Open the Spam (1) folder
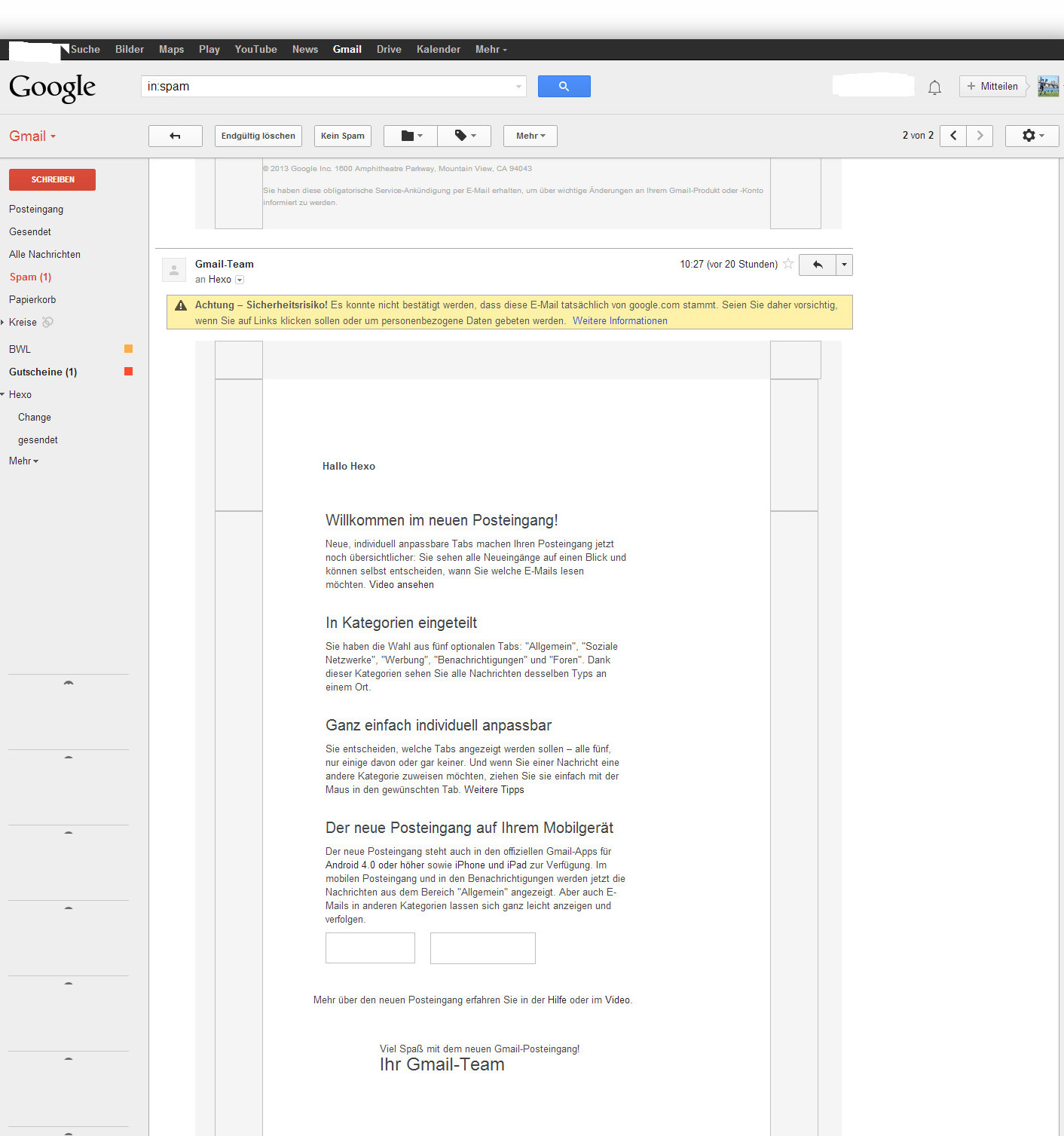1064x1136 pixels. 30,277
